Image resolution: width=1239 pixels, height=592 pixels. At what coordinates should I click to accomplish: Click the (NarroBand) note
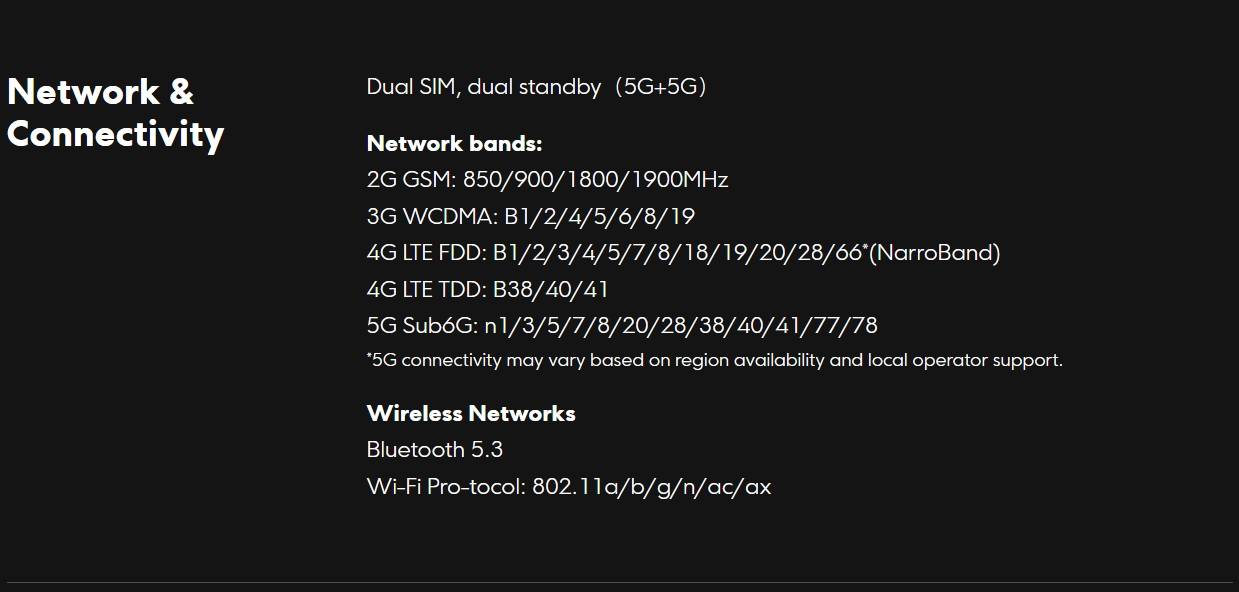tap(934, 253)
